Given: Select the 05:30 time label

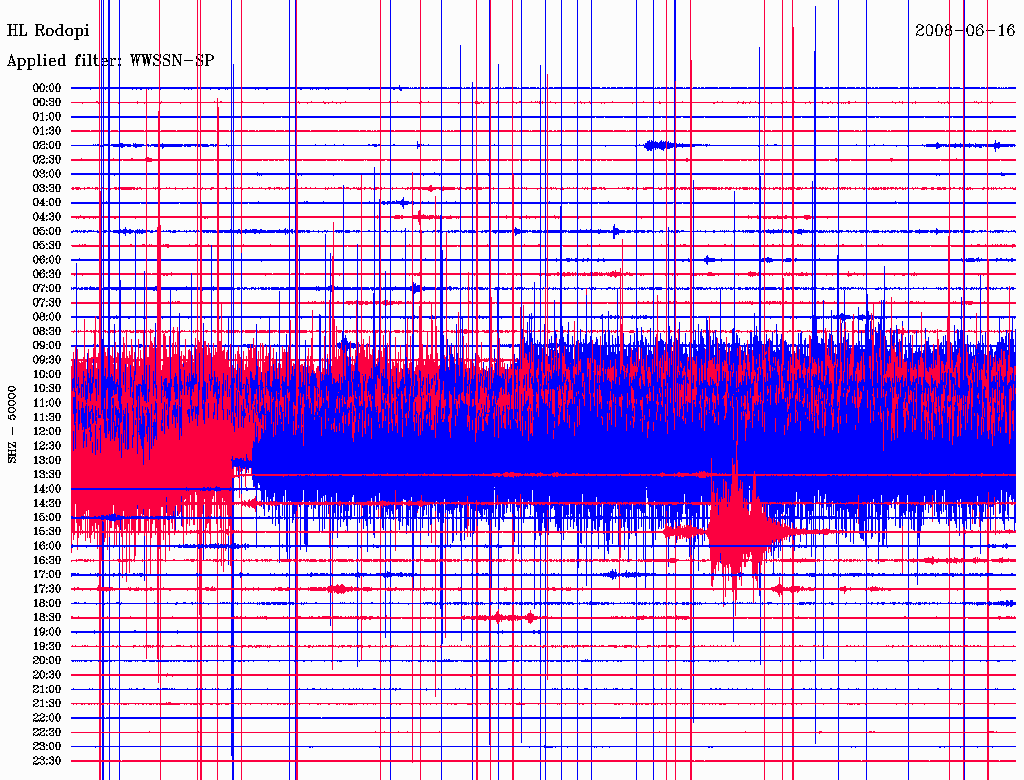Looking at the screenshot, I should tap(47, 246).
